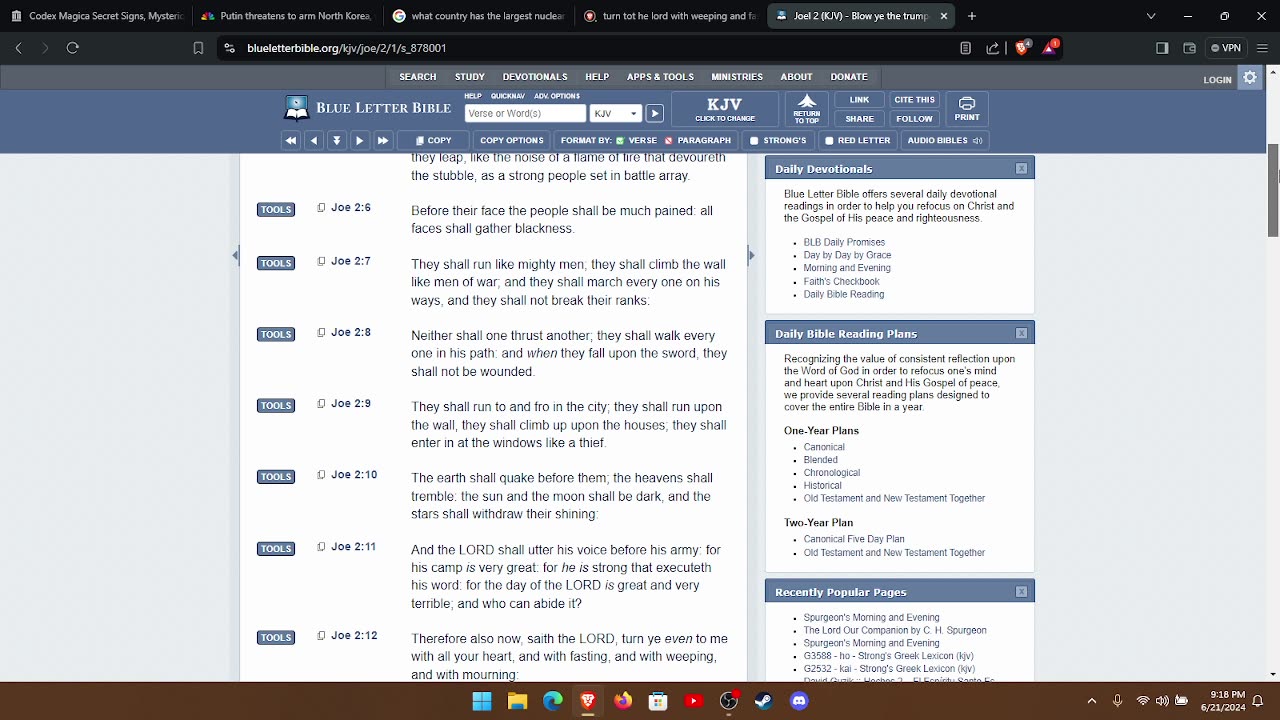Submit verse search with arrow button
The image size is (1280, 720).
point(654,114)
